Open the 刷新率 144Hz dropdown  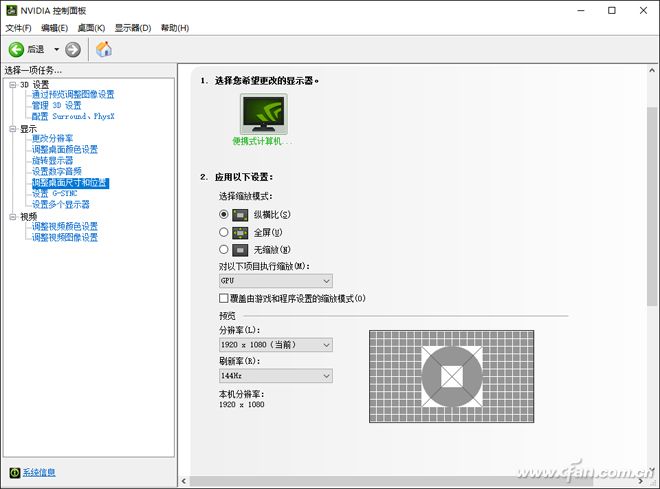click(x=276, y=375)
